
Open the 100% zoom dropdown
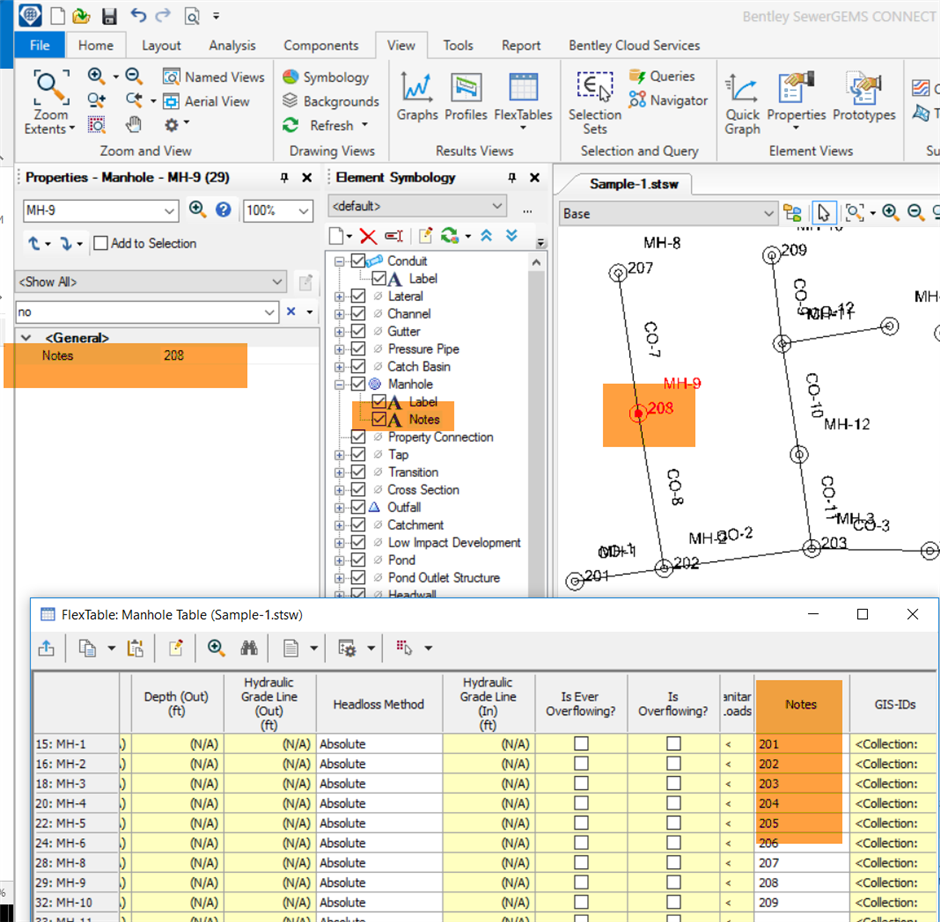pyautogui.click(x=303, y=211)
